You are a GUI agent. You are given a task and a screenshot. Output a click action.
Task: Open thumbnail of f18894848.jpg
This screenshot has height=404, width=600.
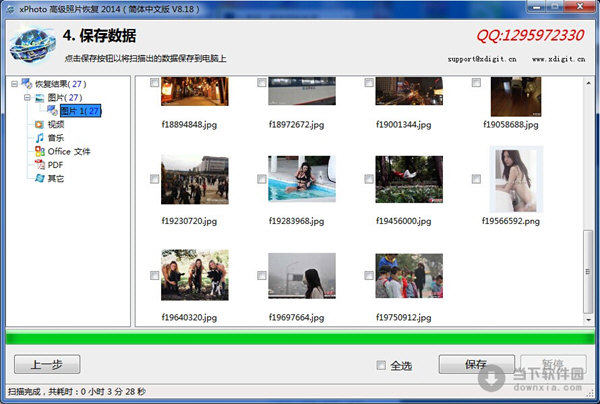click(x=195, y=91)
